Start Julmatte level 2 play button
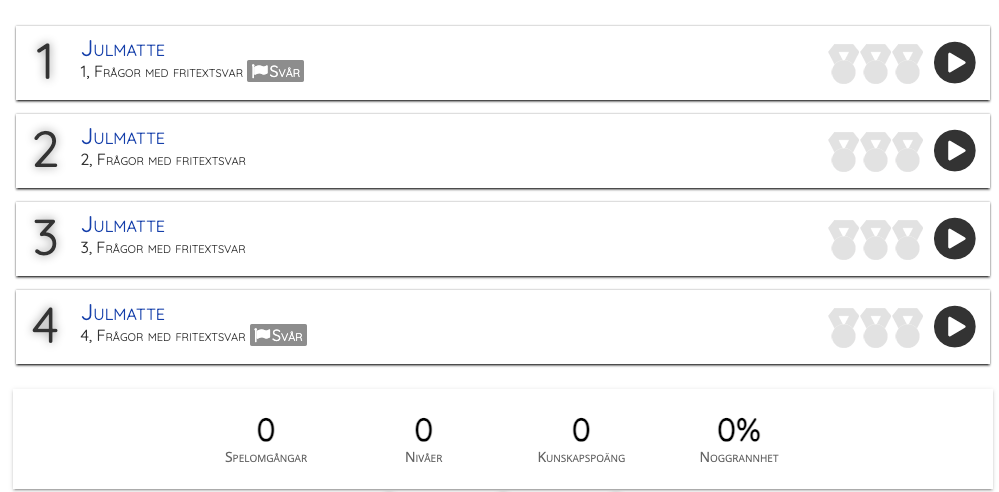 (954, 151)
